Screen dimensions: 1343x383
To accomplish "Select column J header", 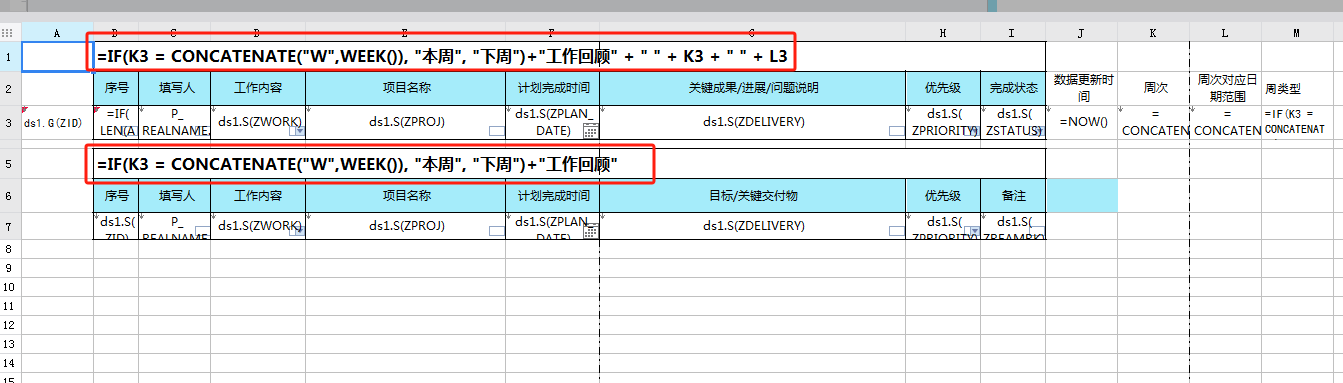I will click(1082, 33).
